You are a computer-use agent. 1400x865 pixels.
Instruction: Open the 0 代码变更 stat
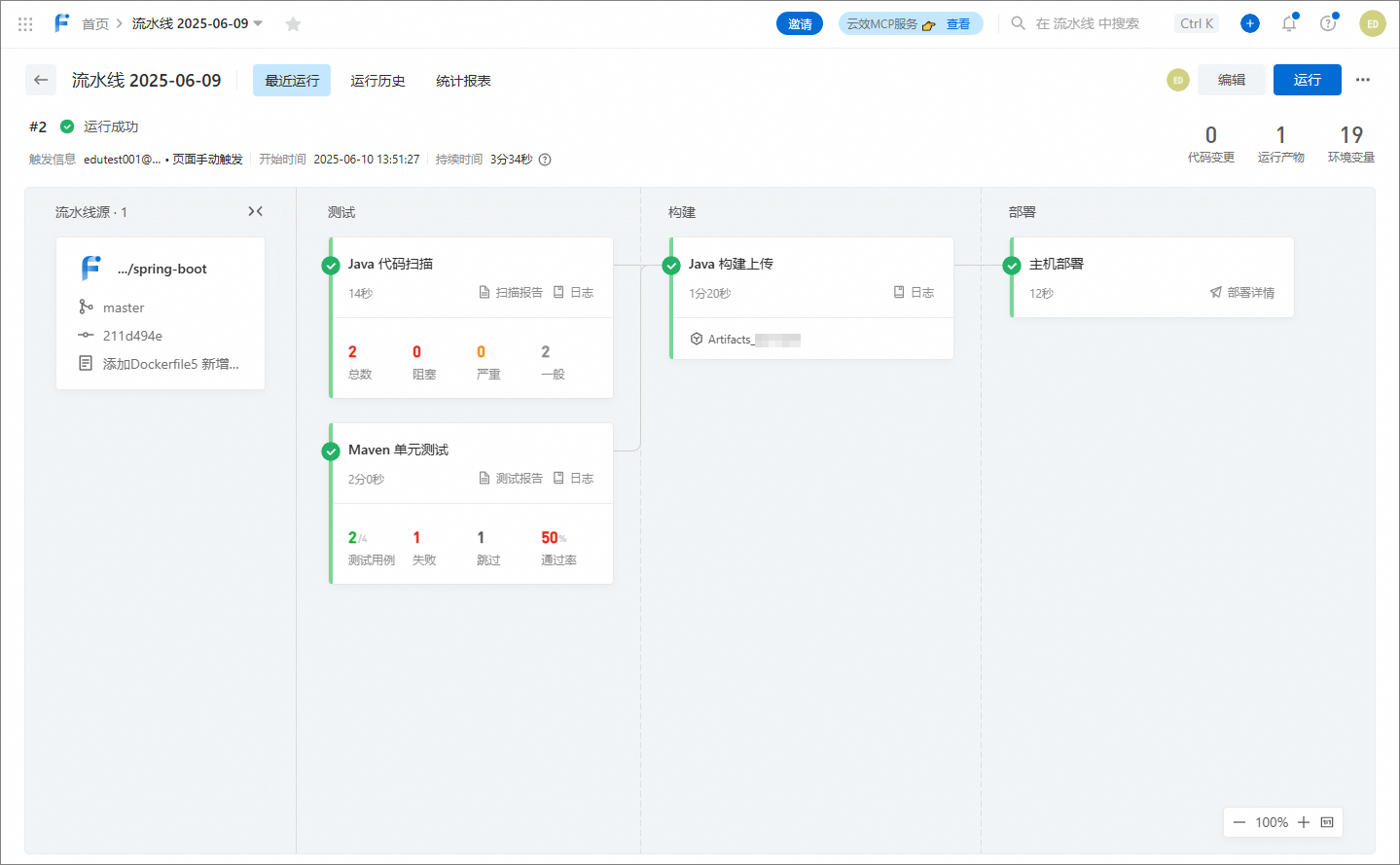tap(1210, 143)
